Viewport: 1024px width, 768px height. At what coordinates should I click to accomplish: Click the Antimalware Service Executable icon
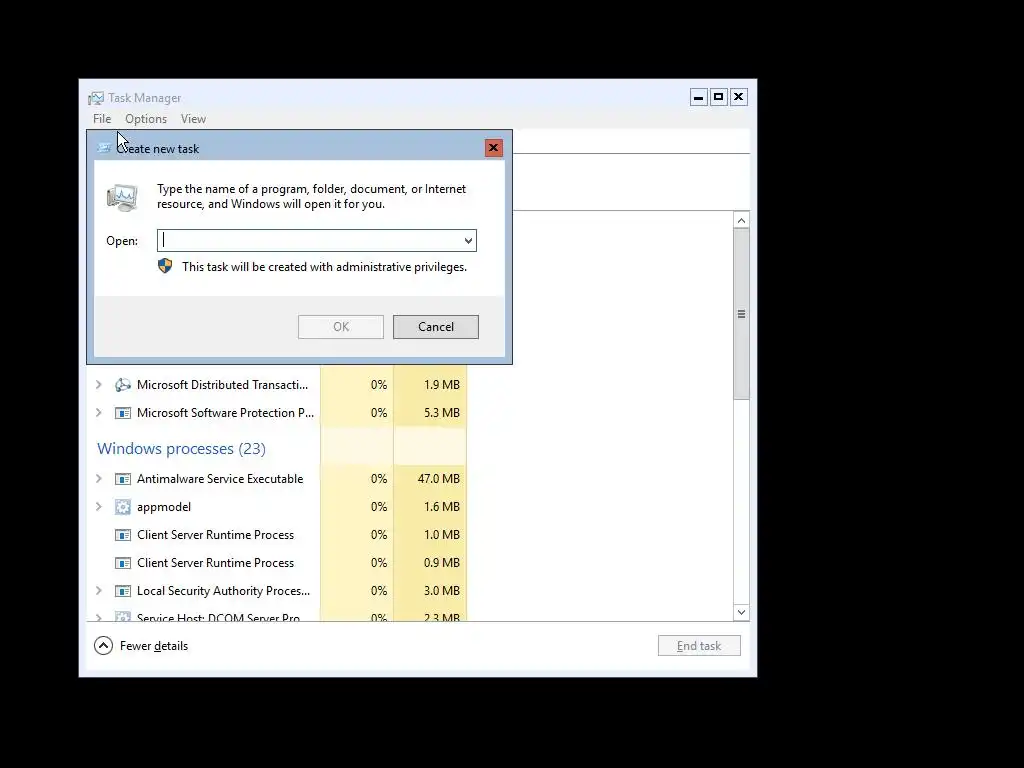coord(123,479)
